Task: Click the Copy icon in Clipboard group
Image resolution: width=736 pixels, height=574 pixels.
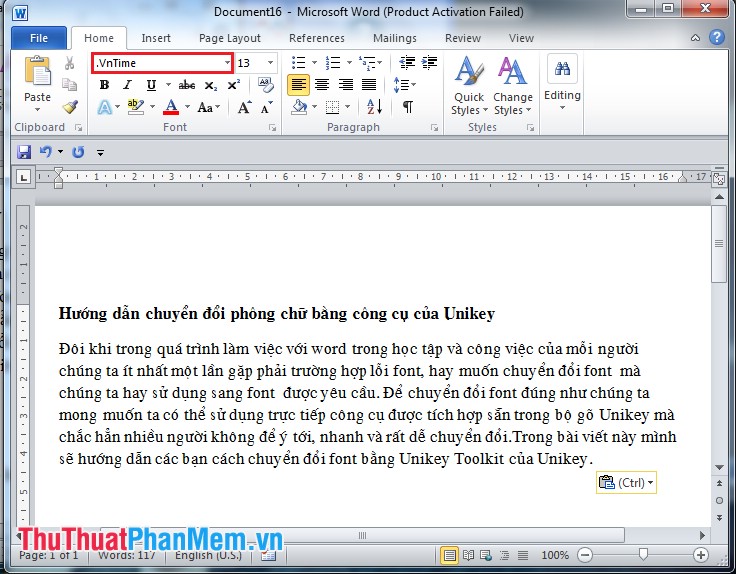Action: click(69, 84)
